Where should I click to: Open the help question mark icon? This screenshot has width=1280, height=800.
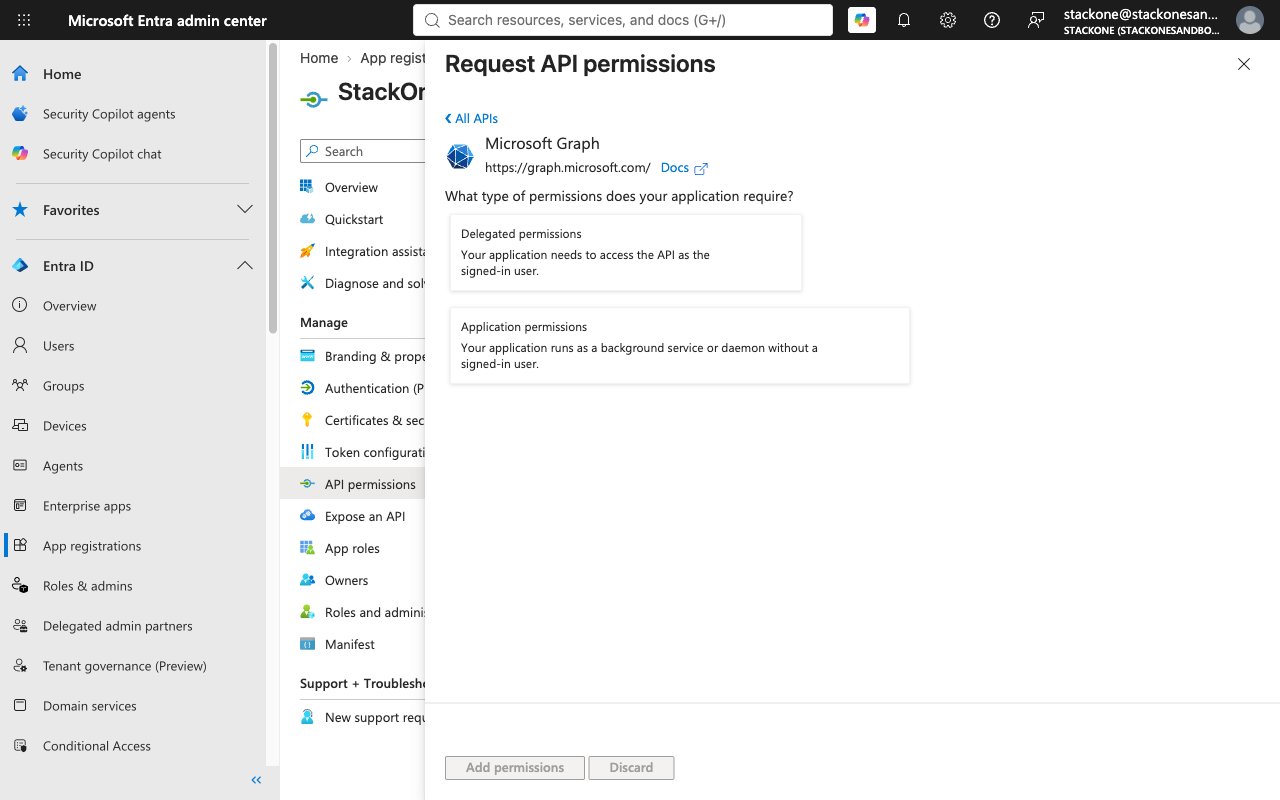(992, 20)
